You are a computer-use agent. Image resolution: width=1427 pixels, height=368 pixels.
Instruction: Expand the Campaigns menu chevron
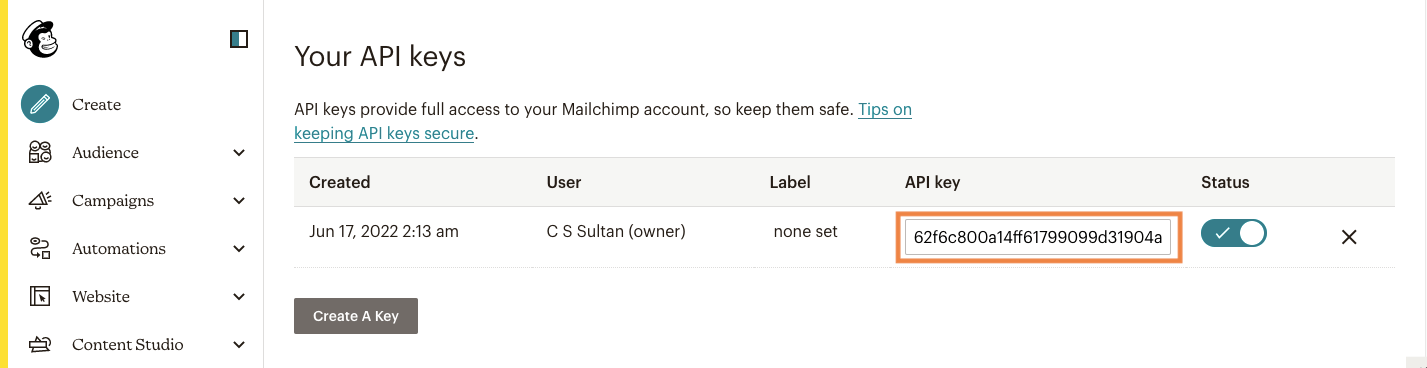tap(239, 201)
